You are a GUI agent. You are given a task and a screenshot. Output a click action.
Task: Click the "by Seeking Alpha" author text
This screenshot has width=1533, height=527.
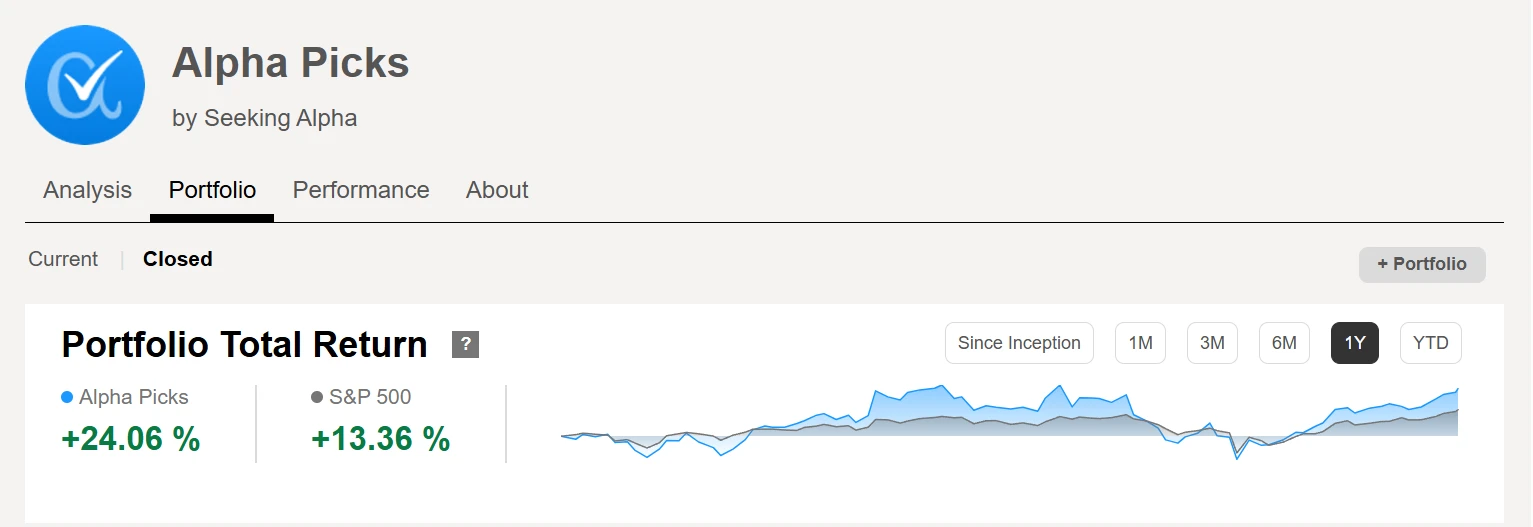[x=264, y=118]
